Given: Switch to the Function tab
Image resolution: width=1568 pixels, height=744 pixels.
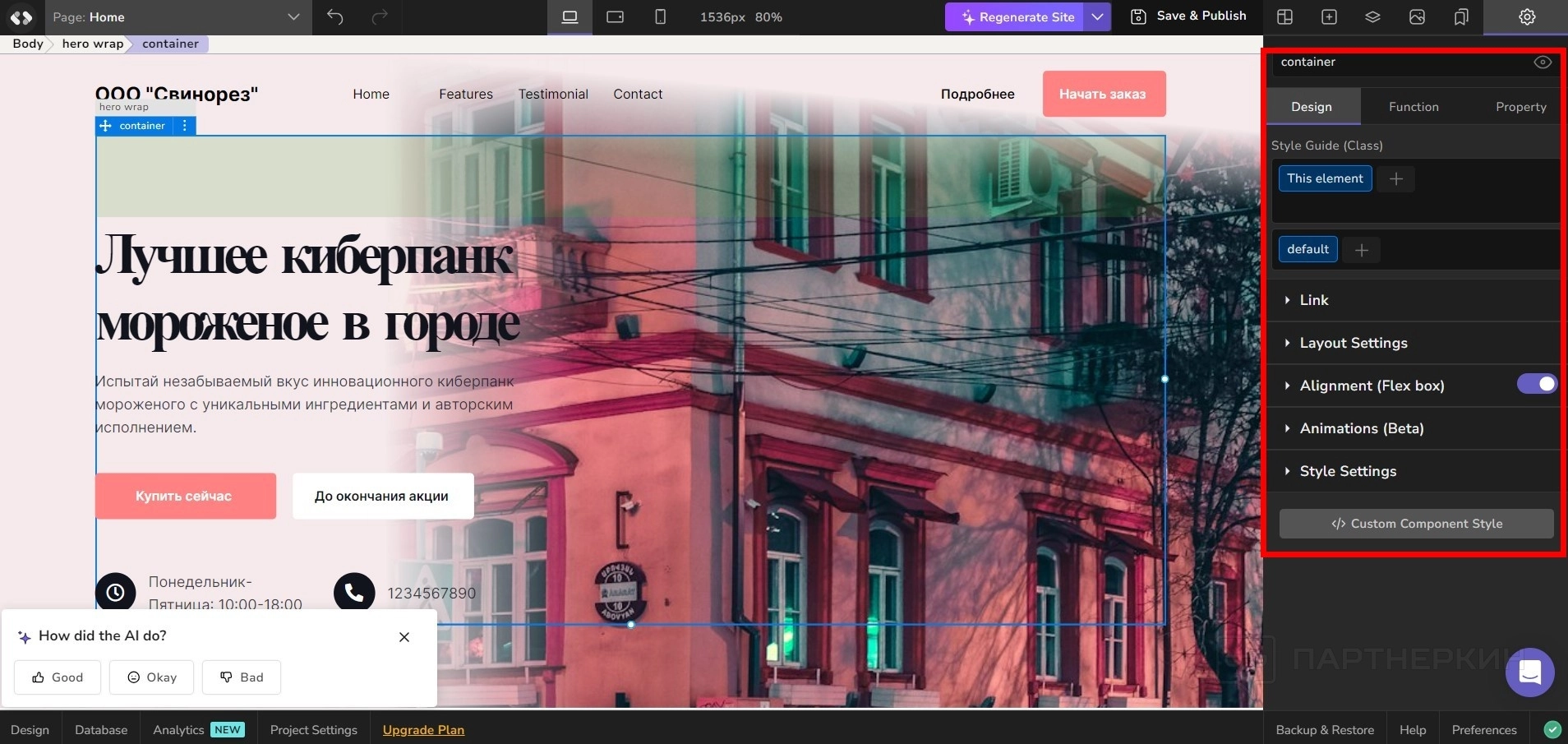Looking at the screenshot, I should [1414, 107].
